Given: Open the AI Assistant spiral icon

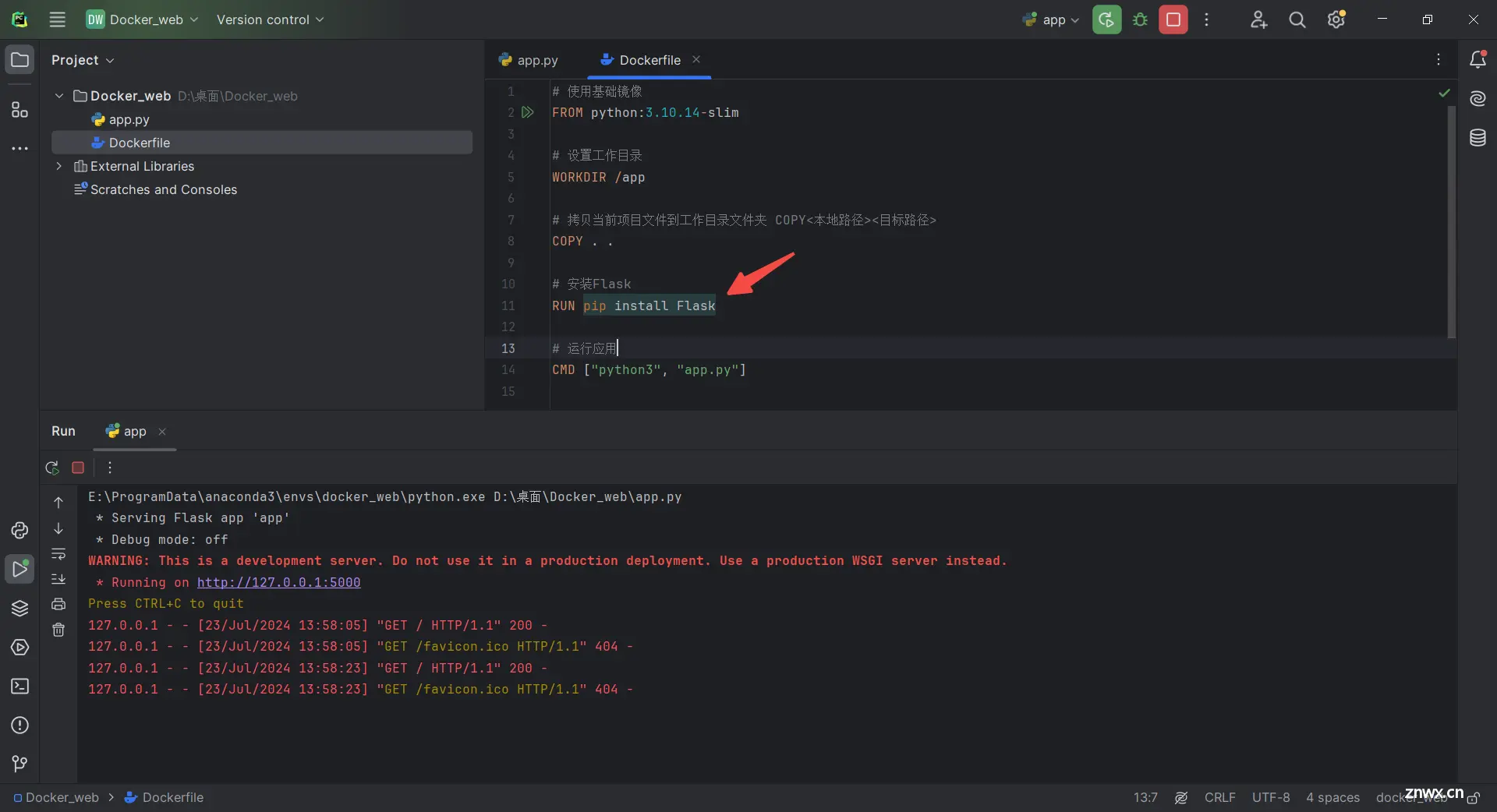Looking at the screenshot, I should click(1478, 98).
